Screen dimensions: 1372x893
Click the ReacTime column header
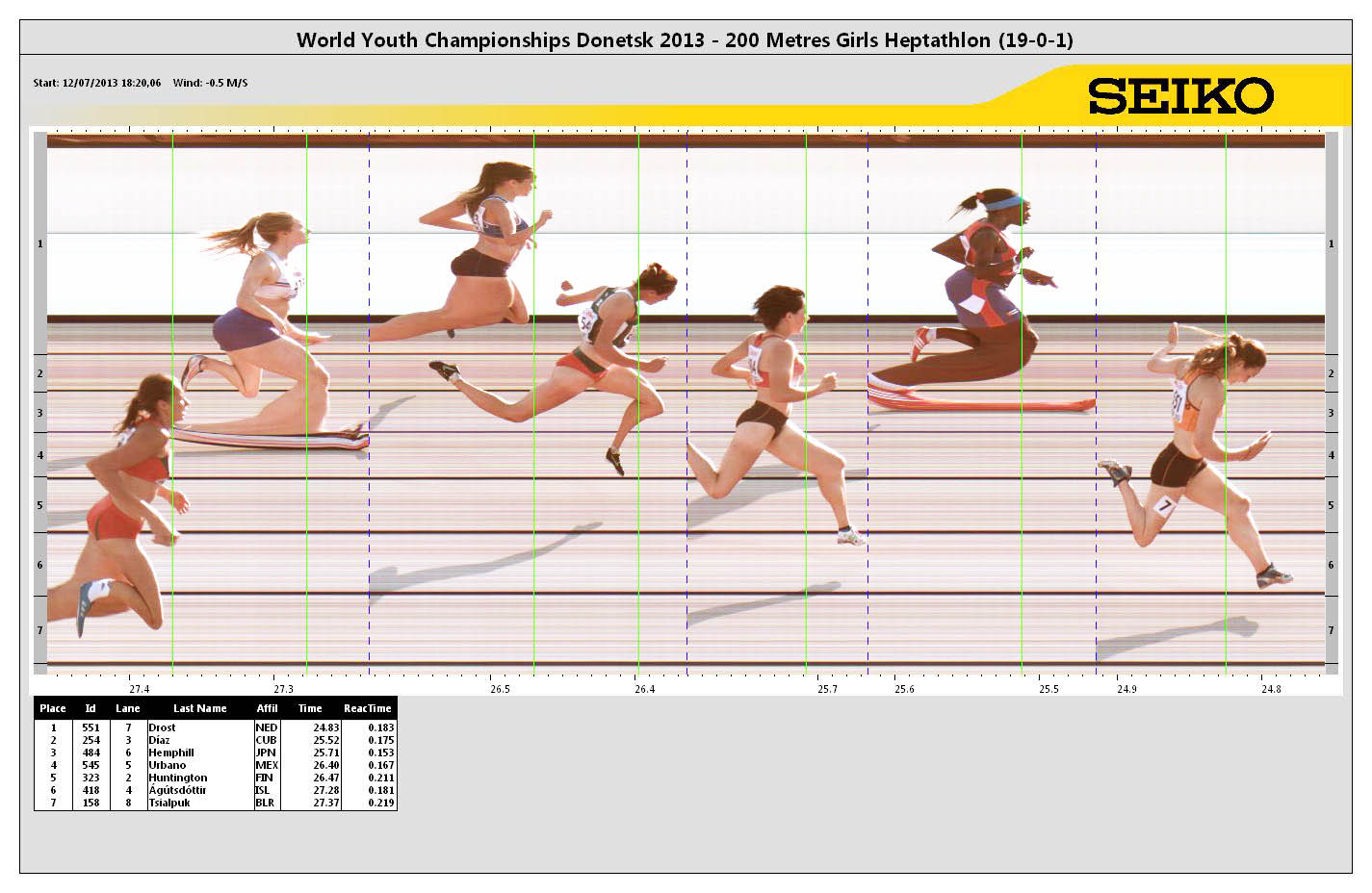[367, 708]
